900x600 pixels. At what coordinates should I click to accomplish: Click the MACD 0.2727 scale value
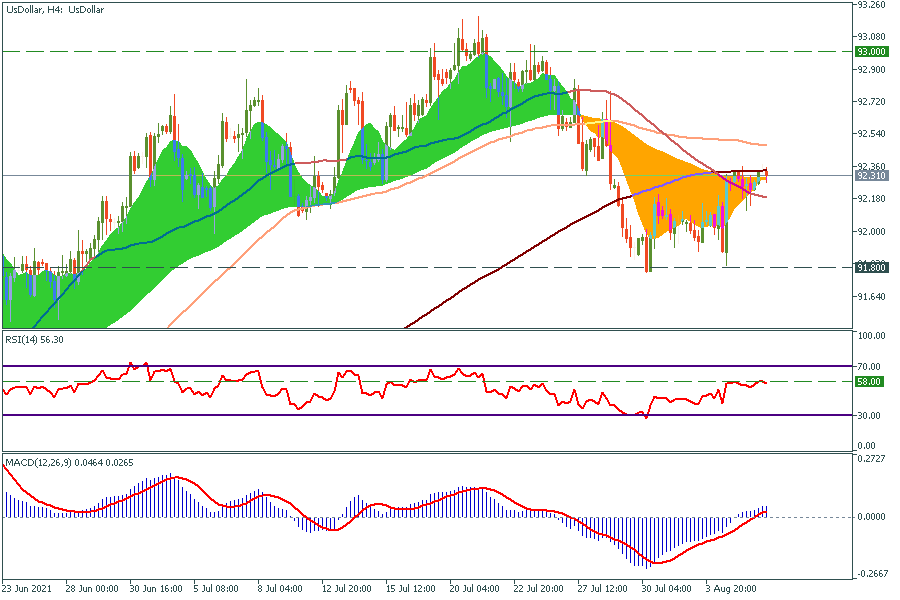coord(871,459)
